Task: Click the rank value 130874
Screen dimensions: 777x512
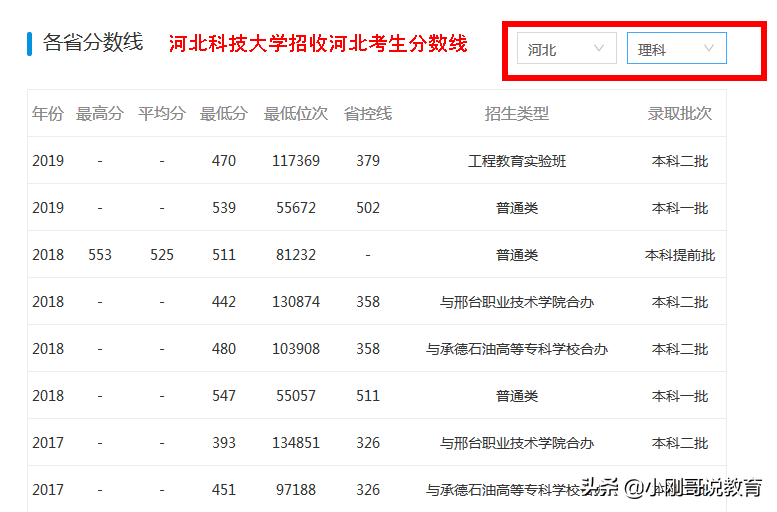Action: 295,302
